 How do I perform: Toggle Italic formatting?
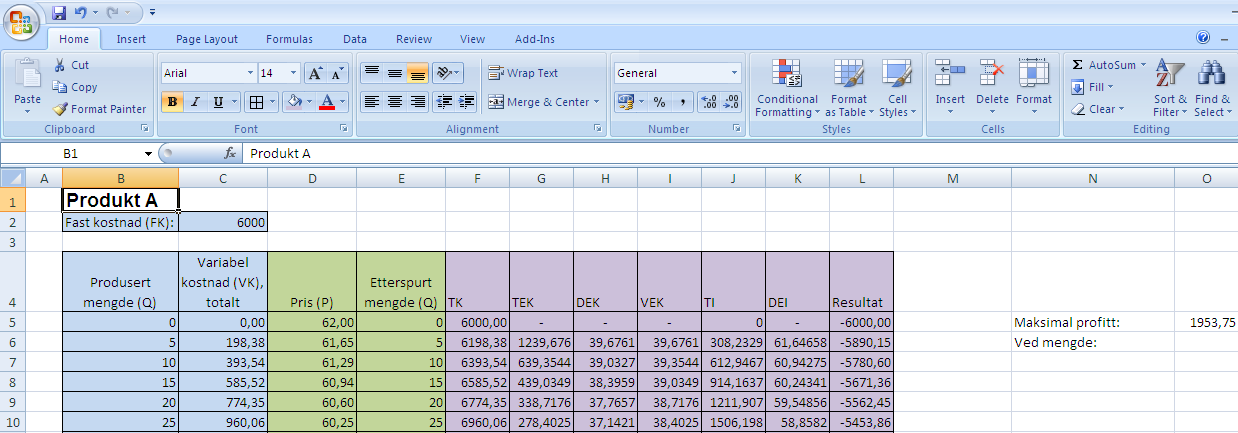point(196,102)
